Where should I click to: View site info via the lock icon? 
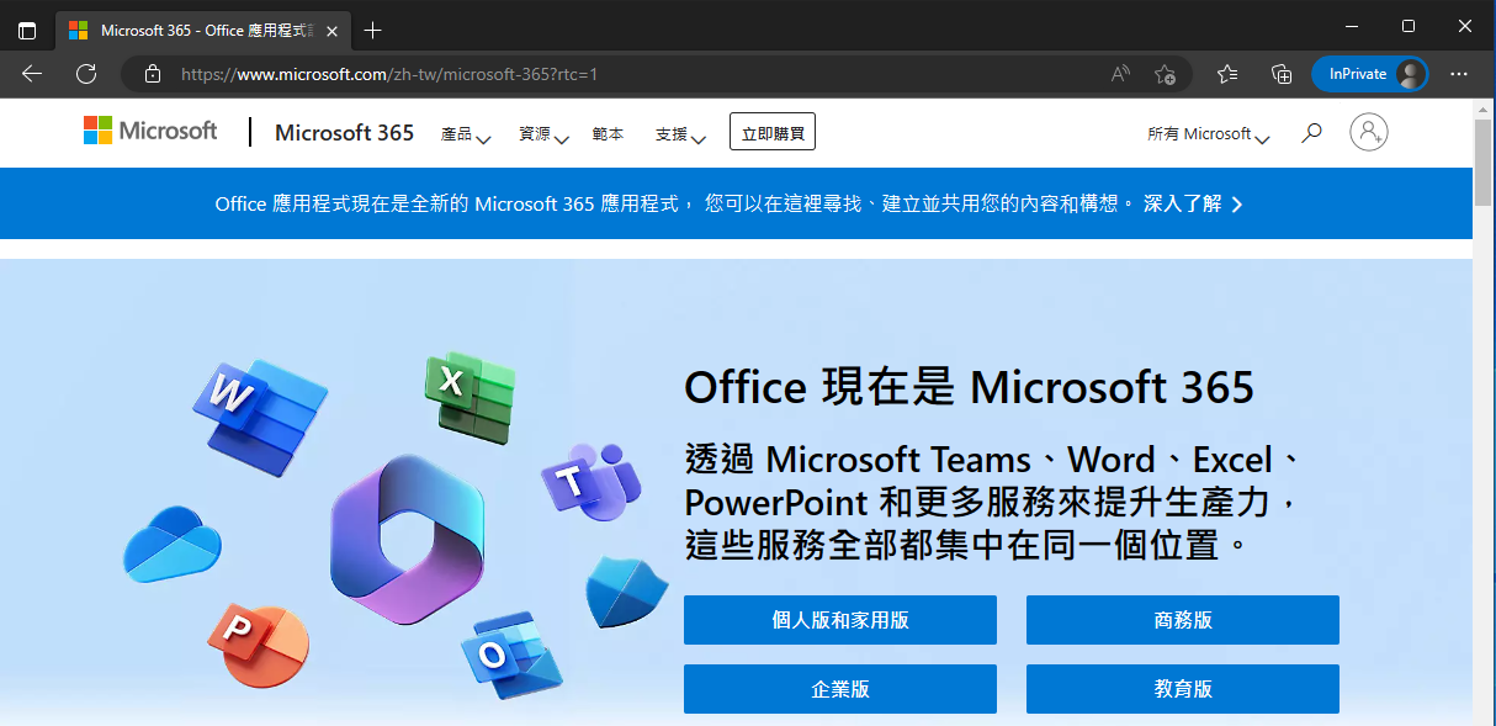tap(152, 74)
